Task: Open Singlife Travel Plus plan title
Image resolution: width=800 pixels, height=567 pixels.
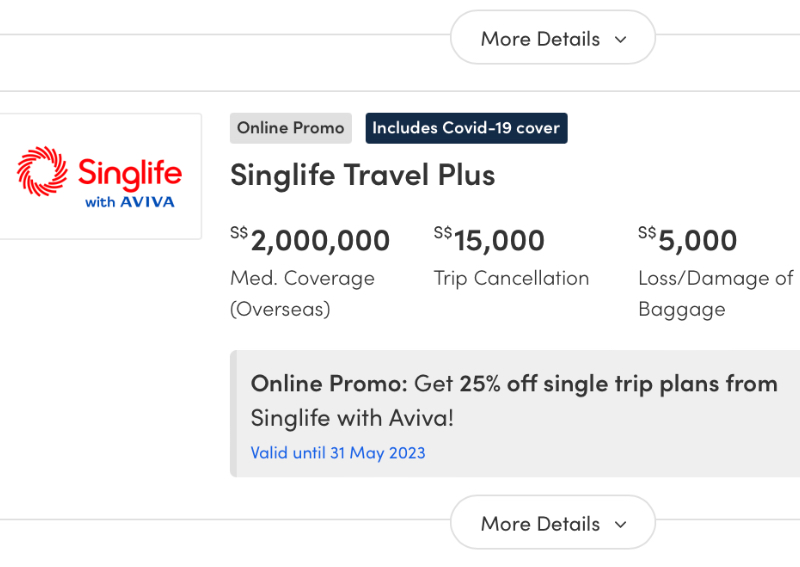Action: click(362, 175)
